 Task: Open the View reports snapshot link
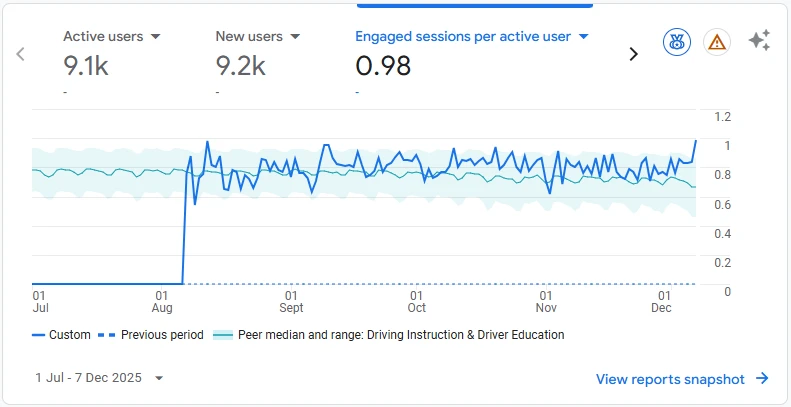670,379
